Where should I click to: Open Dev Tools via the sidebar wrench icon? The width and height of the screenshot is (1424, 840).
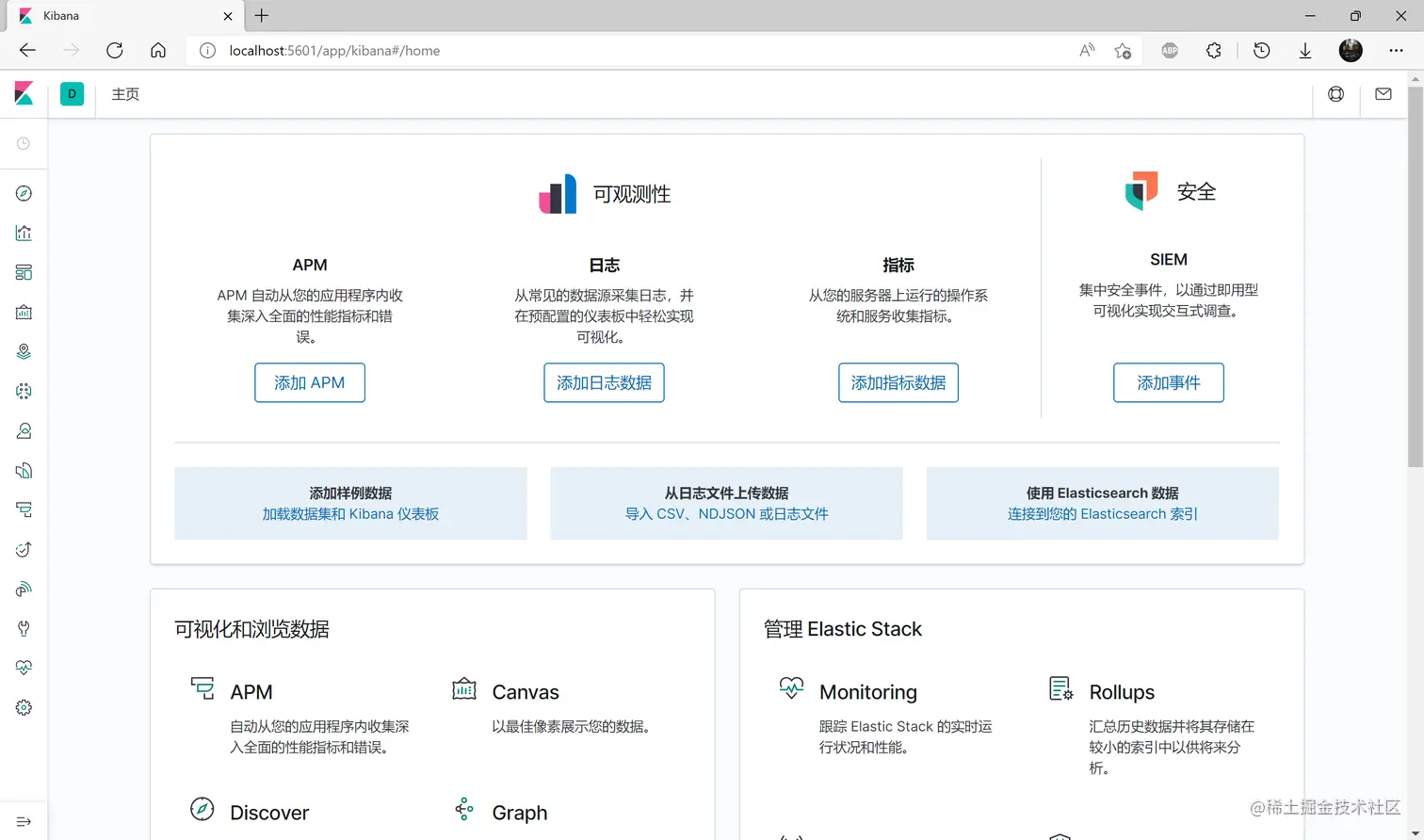click(24, 628)
